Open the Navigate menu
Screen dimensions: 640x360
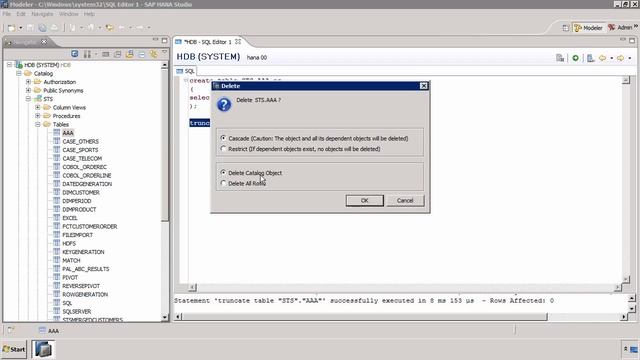tap(42, 14)
